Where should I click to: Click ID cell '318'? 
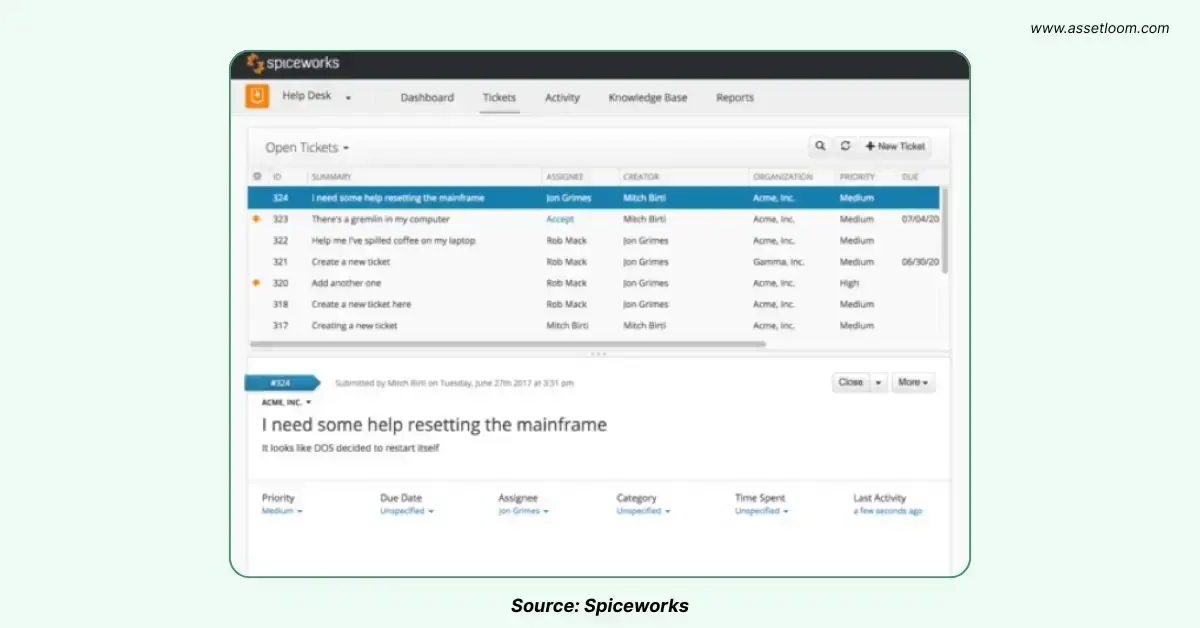[x=280, y=304]
